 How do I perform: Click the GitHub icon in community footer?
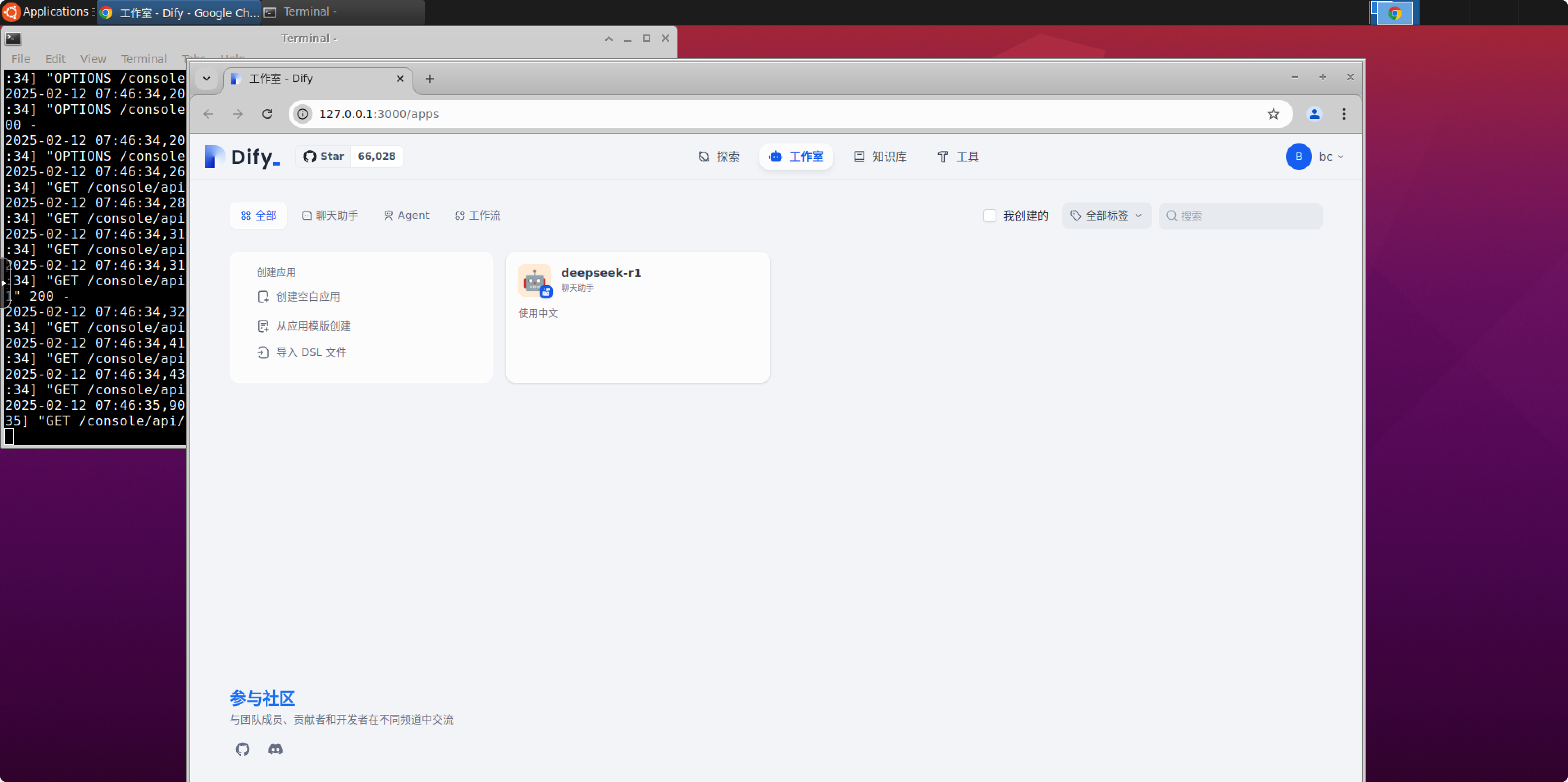pos(242,748)
